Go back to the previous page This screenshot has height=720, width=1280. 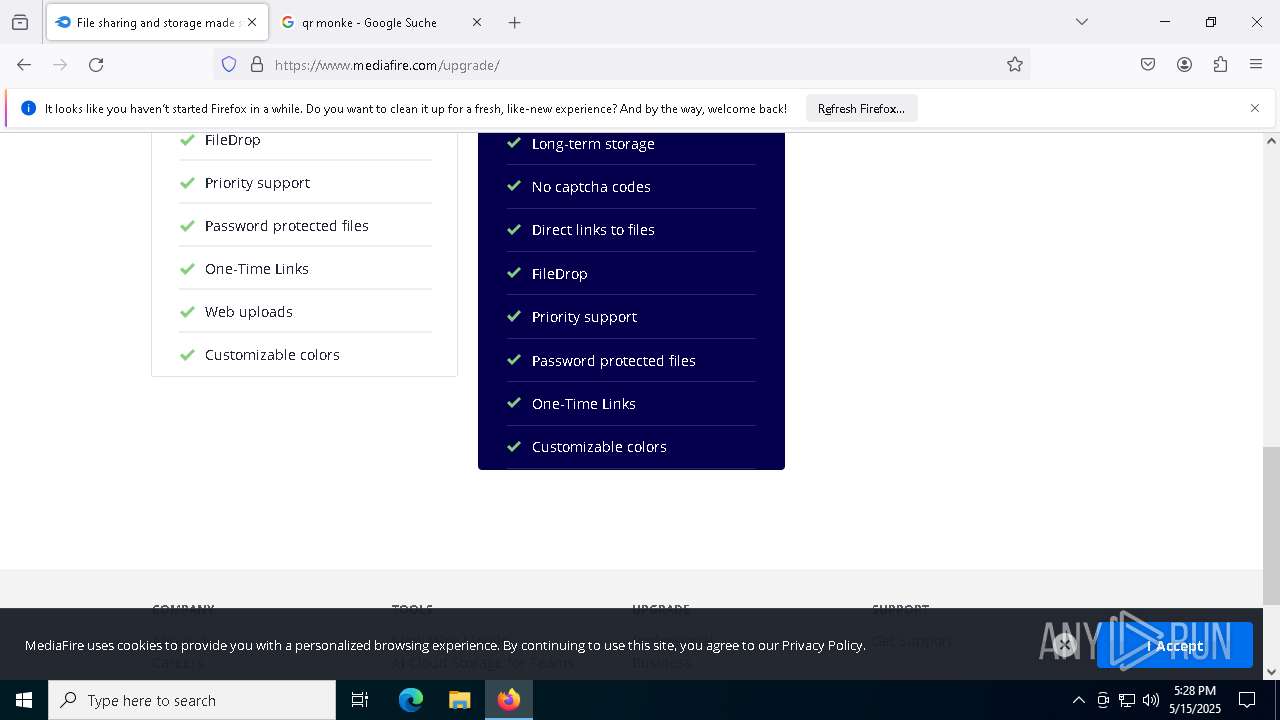pyautogui.click(x=24, y=65)
